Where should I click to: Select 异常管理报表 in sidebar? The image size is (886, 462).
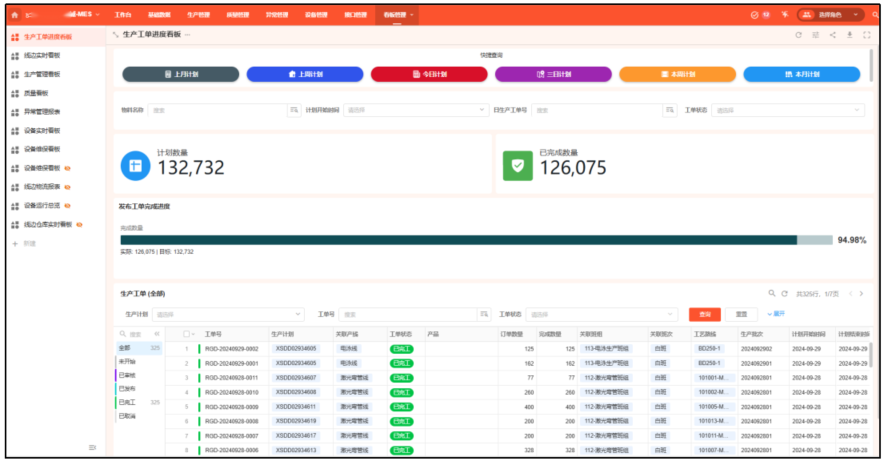pyautogui.click(x=41, y=112)
